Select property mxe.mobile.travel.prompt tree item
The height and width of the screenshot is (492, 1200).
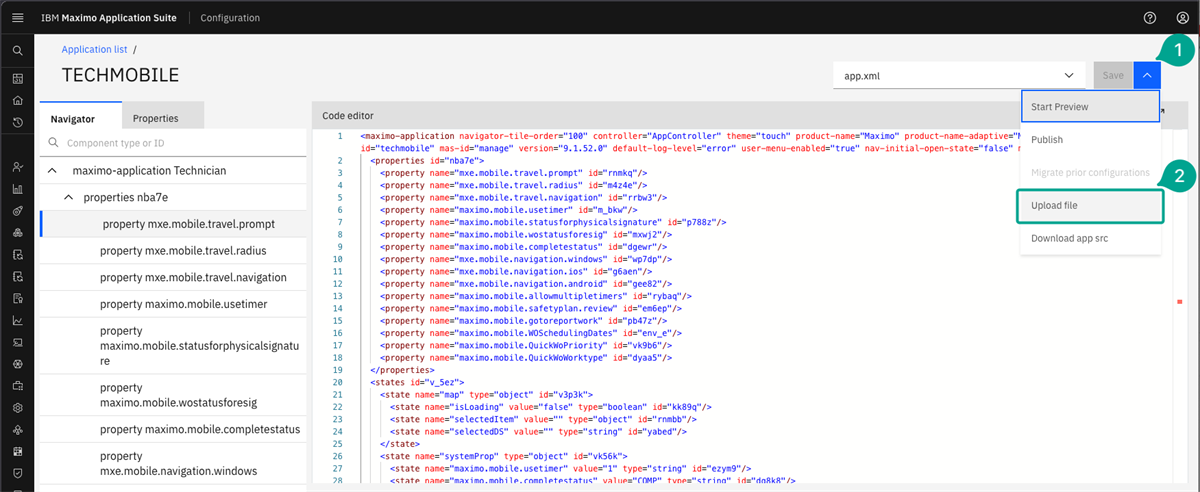[x=171, y=224]
